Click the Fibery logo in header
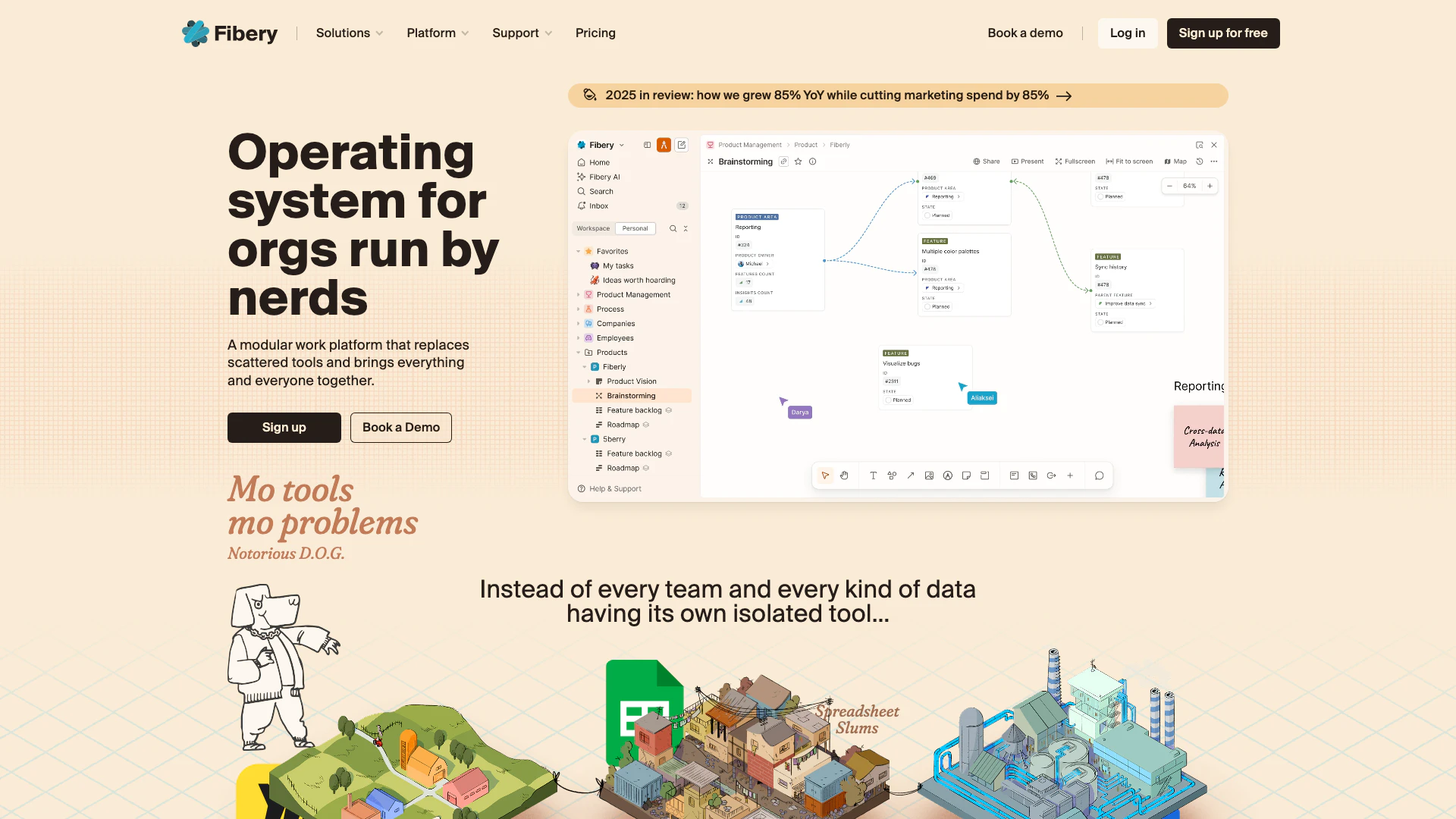Image resolution: width=1456 pixels, height=819 pixels. pos(230,33)
